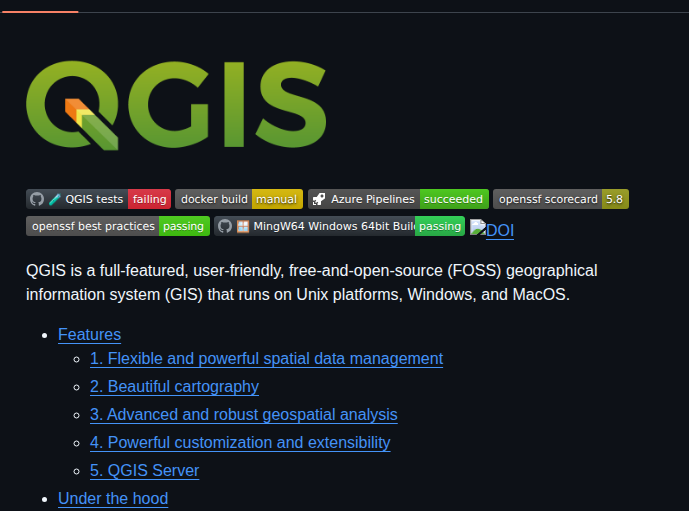
Task: Go to 2. Beautiful cartography
Action: pyautogui.click(x=174, y=387)
